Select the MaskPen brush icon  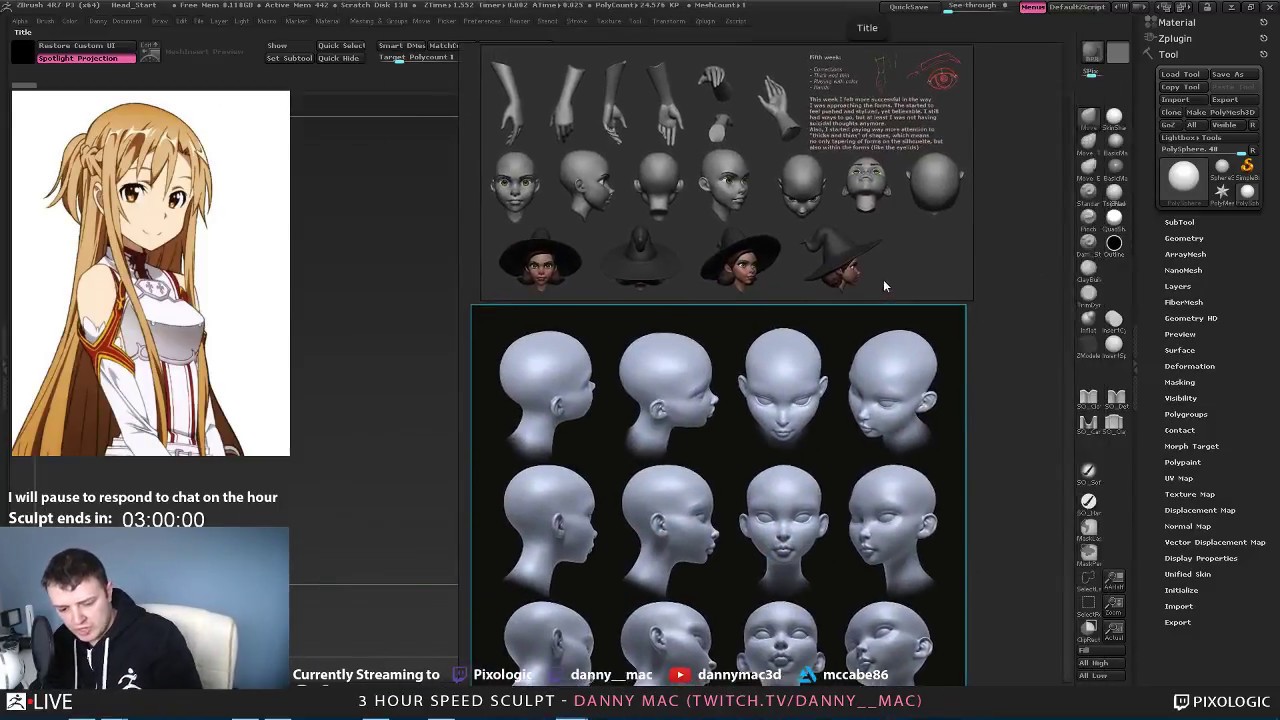point(1088,553)
